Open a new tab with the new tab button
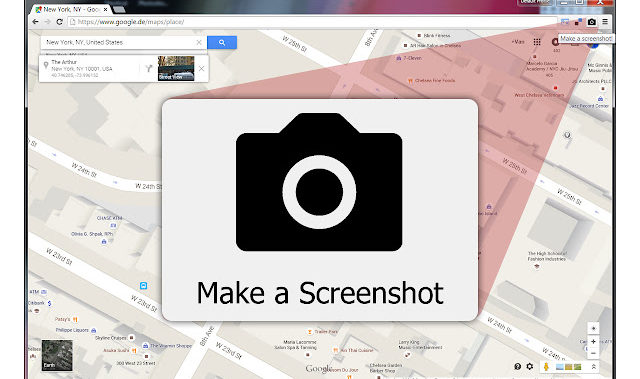 click(119, 9)
